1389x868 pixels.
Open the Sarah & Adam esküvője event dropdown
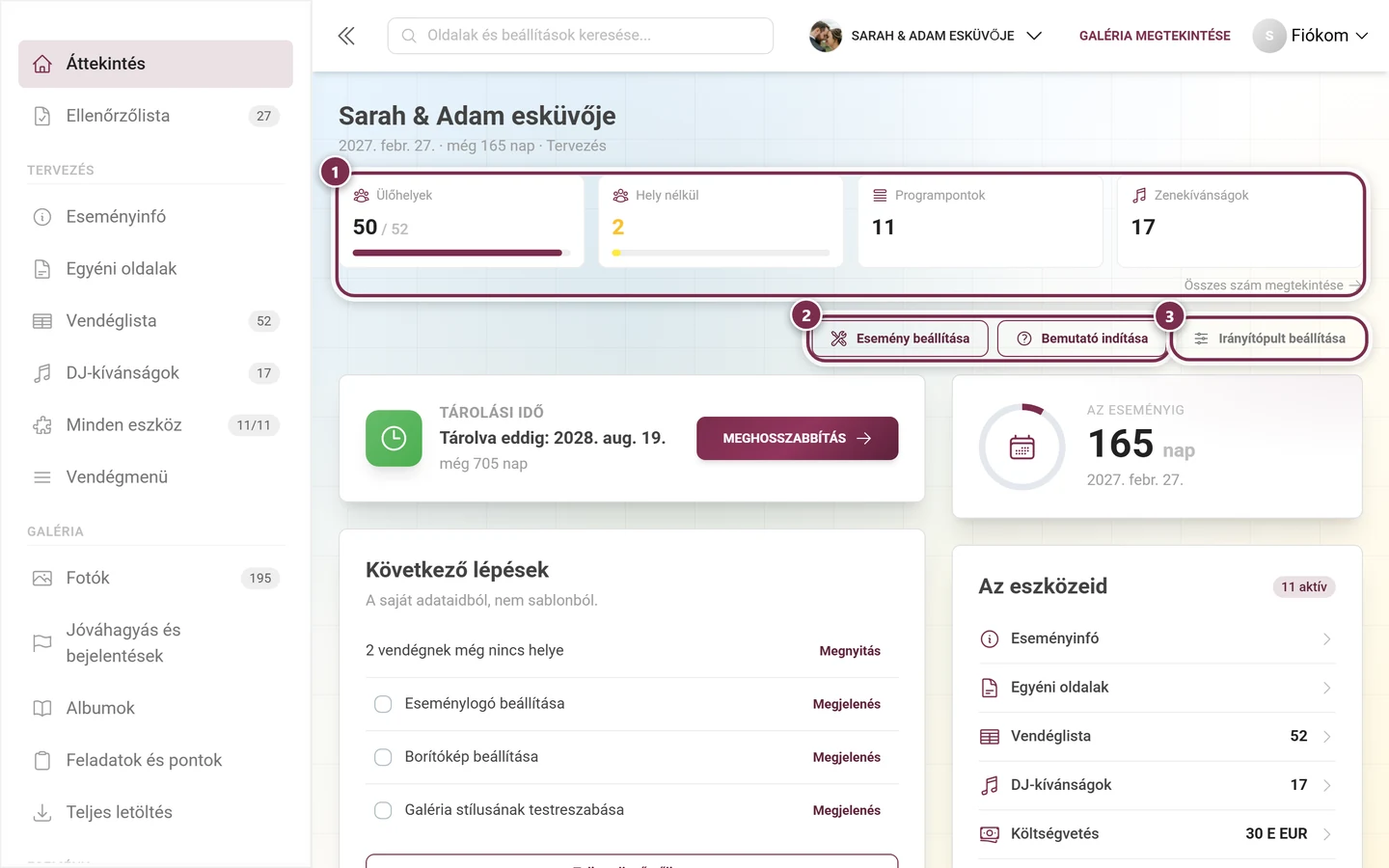(926, 36)
